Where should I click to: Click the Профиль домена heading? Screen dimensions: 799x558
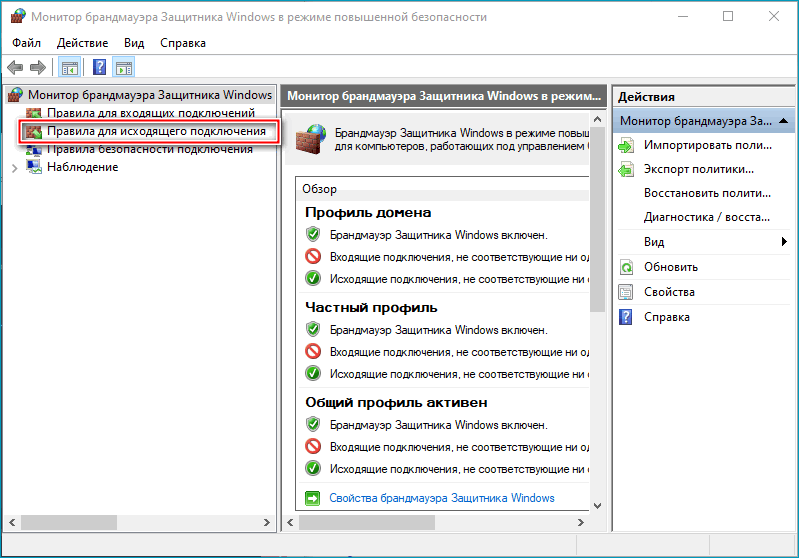368,212
